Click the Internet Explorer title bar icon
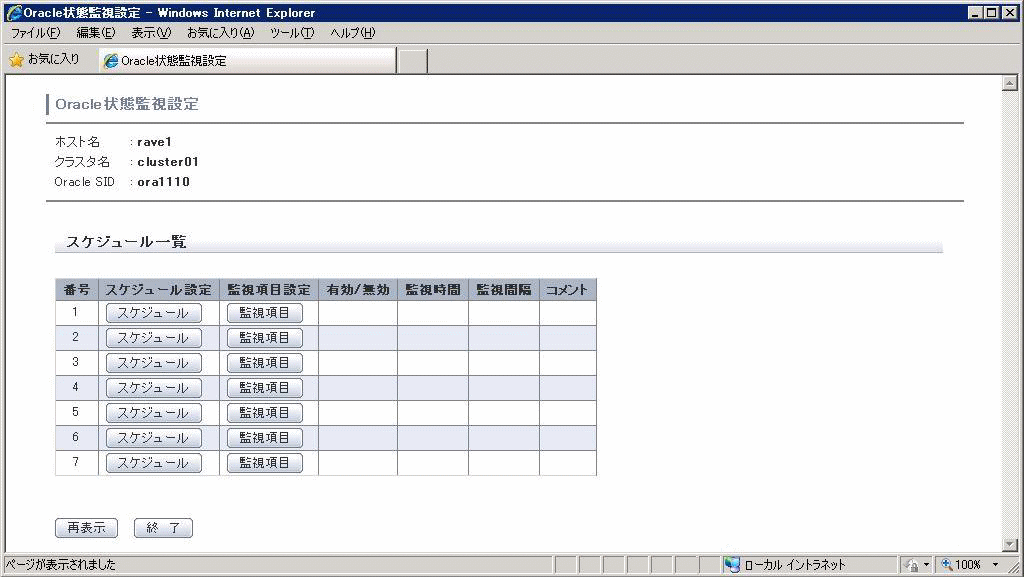Screen dimensions: 1024x577 pyautogui.click(x=13, y=12)
